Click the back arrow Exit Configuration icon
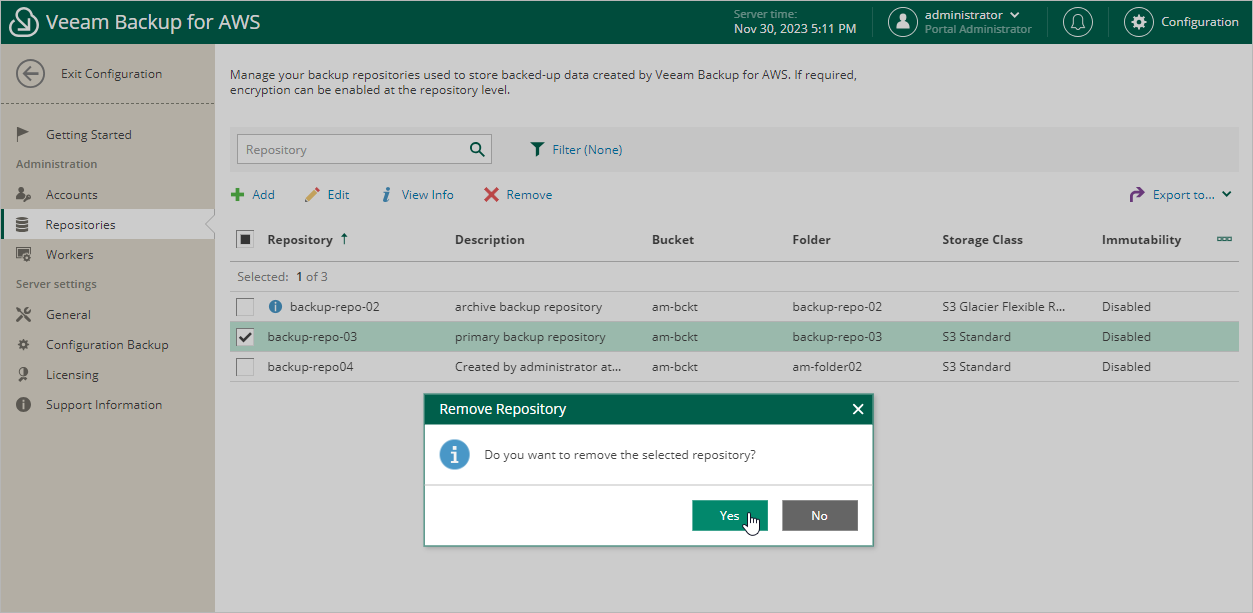The image size is (1253, 613). 31,74
